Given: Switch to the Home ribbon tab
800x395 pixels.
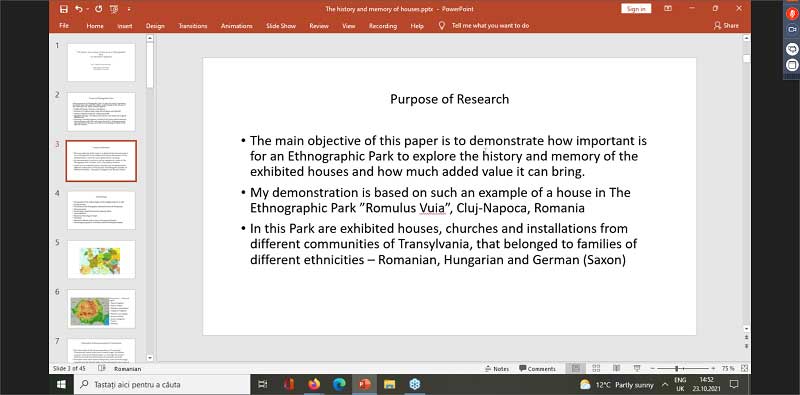Looking at the screenshot, I should coord(95,26).
